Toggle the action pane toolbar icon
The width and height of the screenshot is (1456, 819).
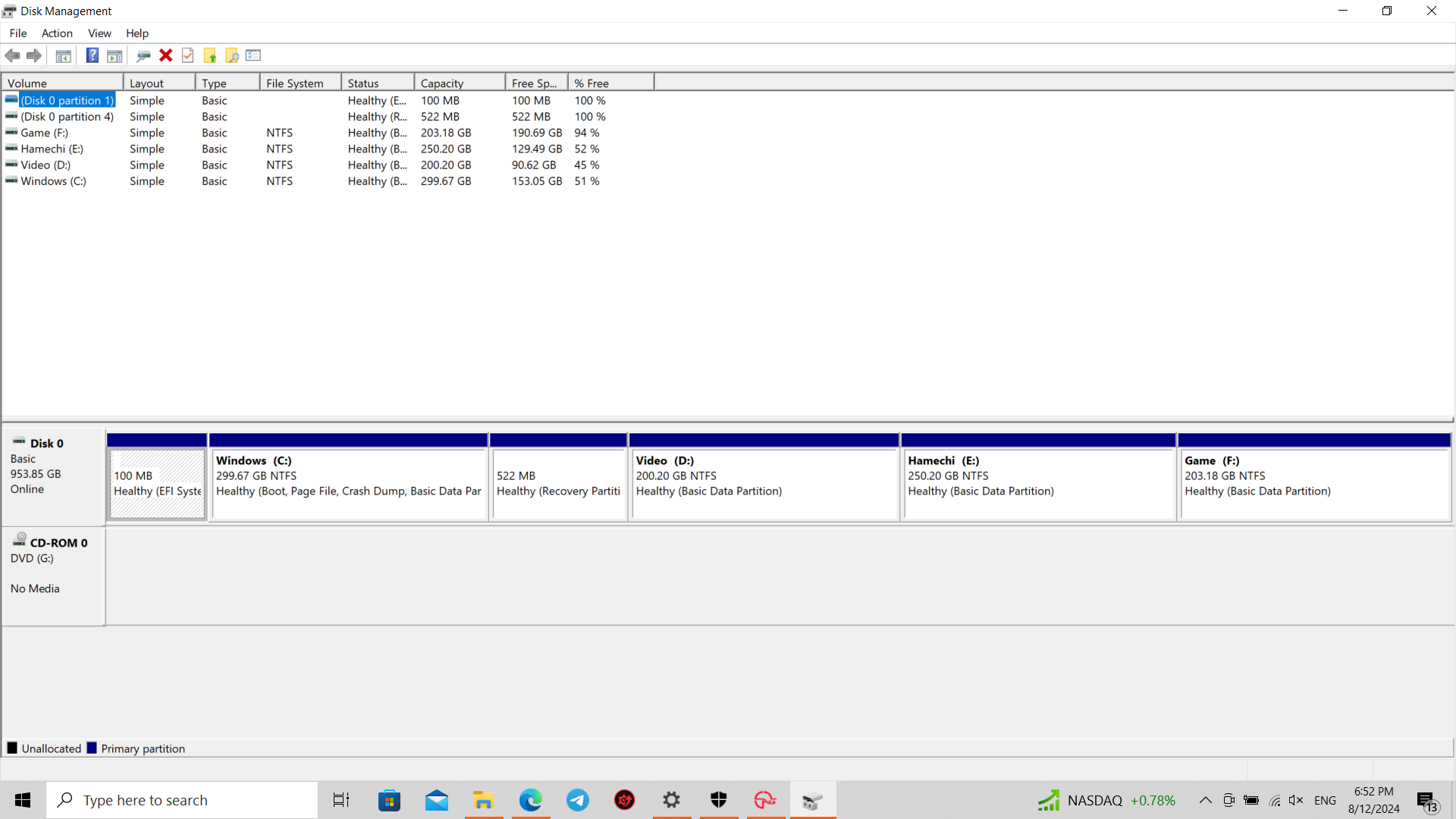pos(115,55)
